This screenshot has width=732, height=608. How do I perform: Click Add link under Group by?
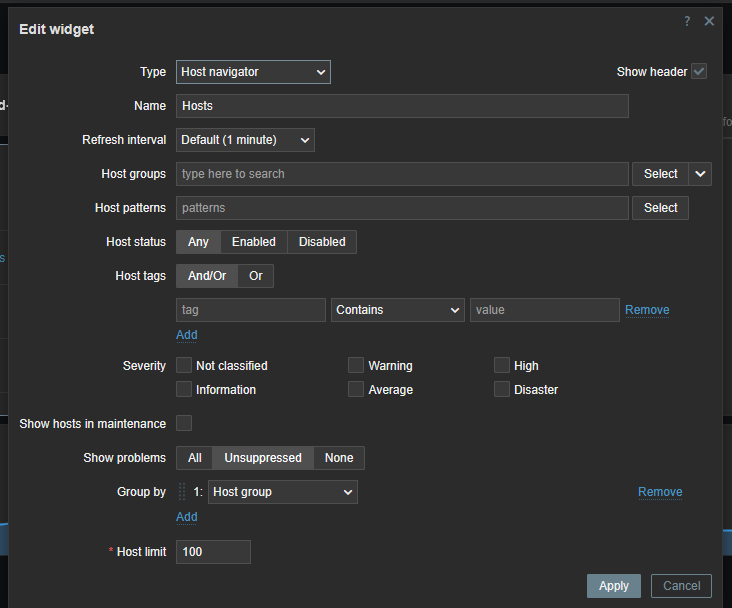point(187,517)
